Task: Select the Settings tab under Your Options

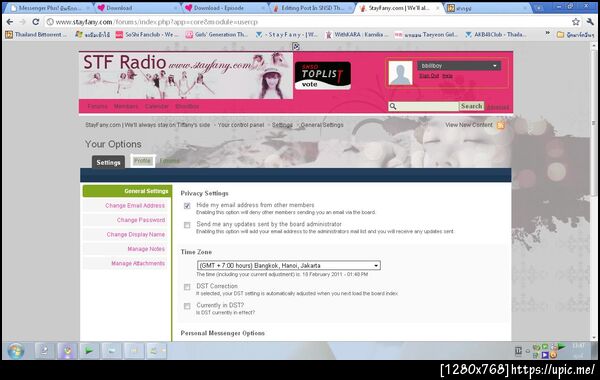Action: coord(108,162)
